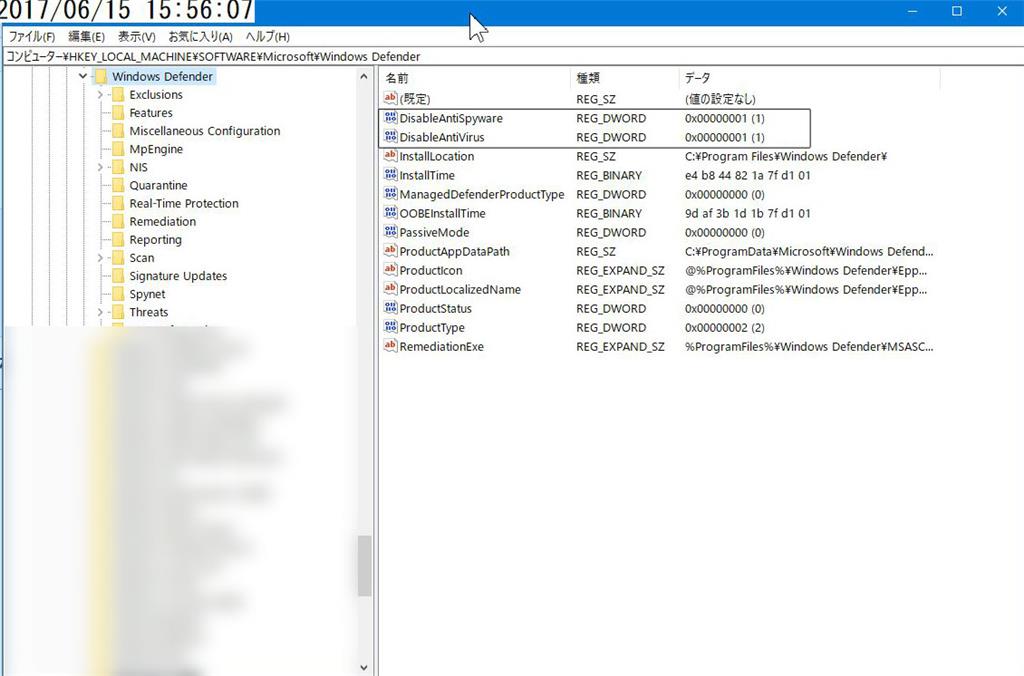Image resolution: width=1024 pixels, height=676 pixels.
Task: Maximize the Registry Editor window
Action: pyautogui.click(x=957, y=11)
